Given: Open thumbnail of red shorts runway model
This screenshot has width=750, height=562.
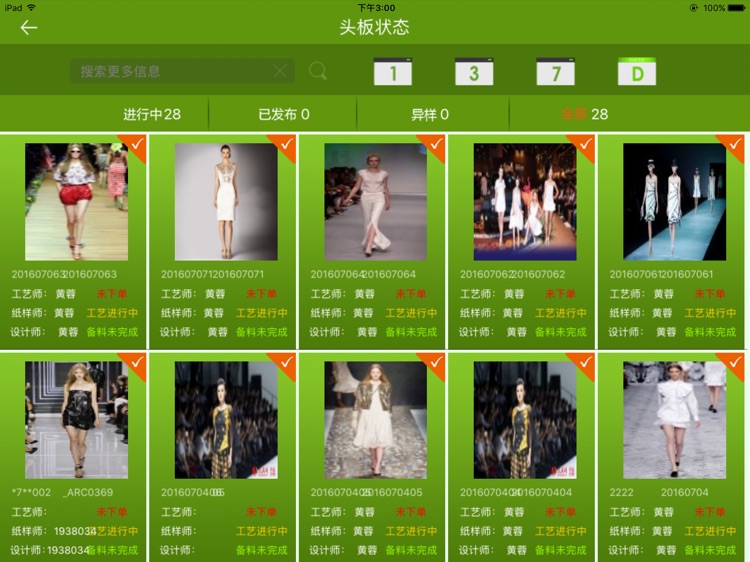Looking at the screenshot, I should click(x=77, y=202).
